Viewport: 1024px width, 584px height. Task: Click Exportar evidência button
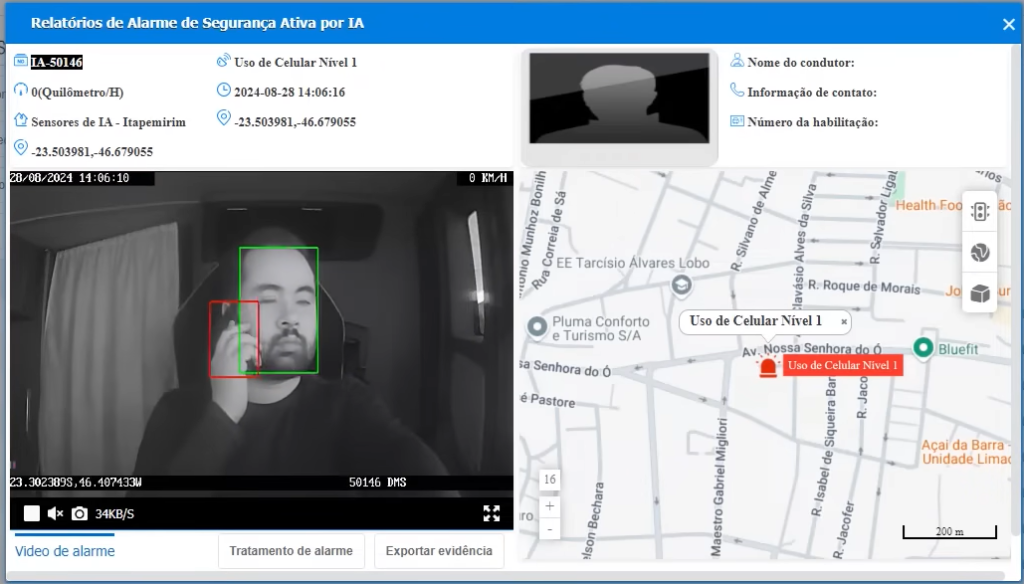[439, 551]
